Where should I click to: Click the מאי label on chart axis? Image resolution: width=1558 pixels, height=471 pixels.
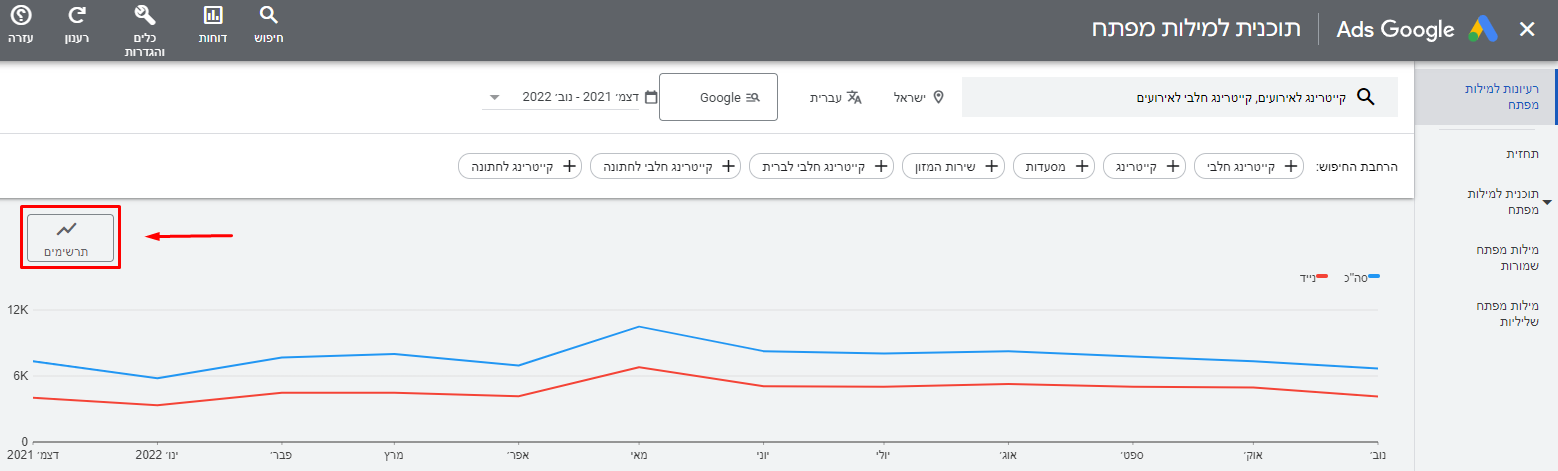[x=637, y=455]
